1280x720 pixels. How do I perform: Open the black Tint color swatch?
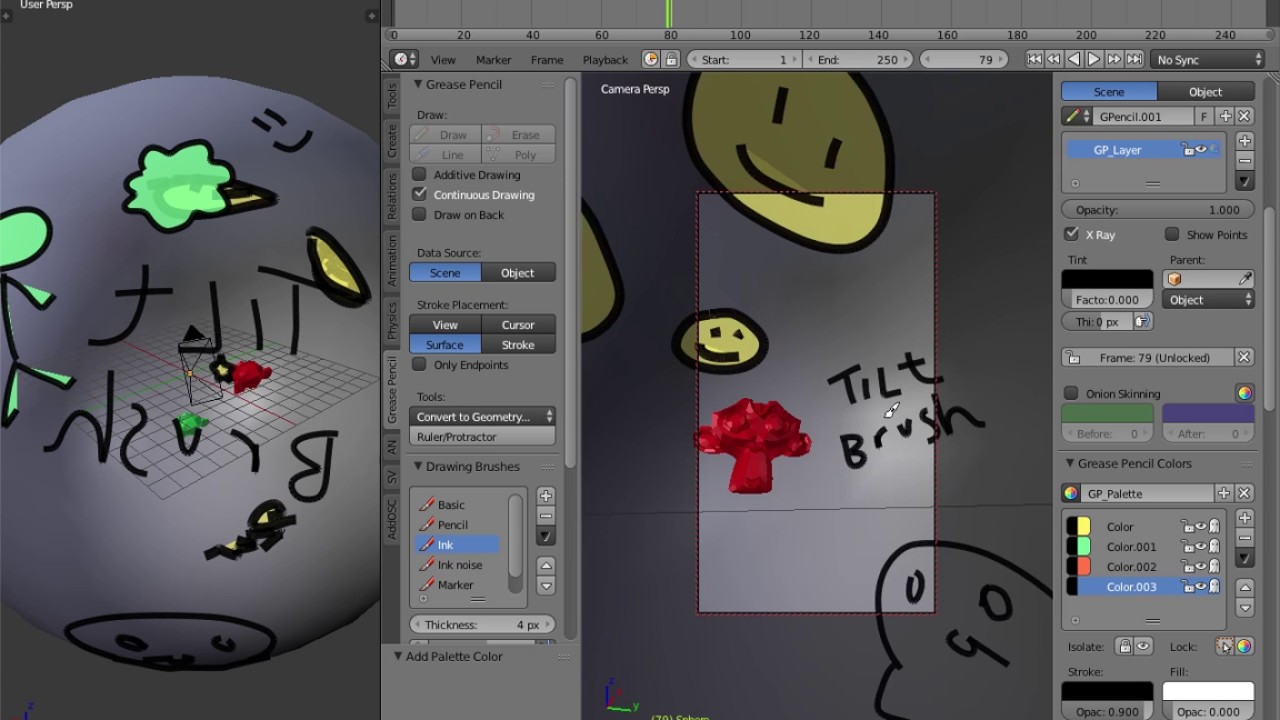click(1107, 280)
